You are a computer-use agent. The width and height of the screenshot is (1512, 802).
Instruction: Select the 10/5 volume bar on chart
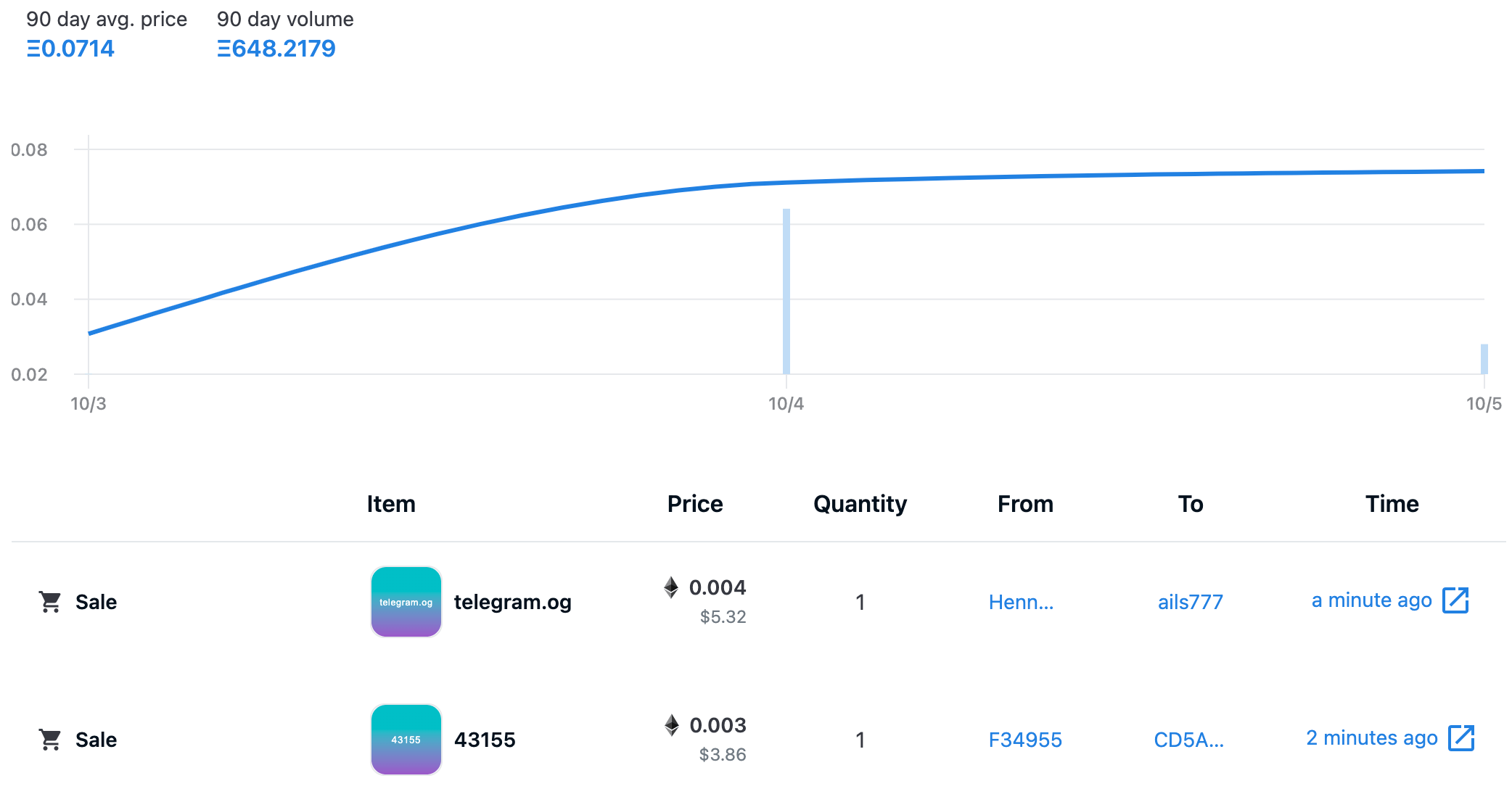coord(1484,359)
